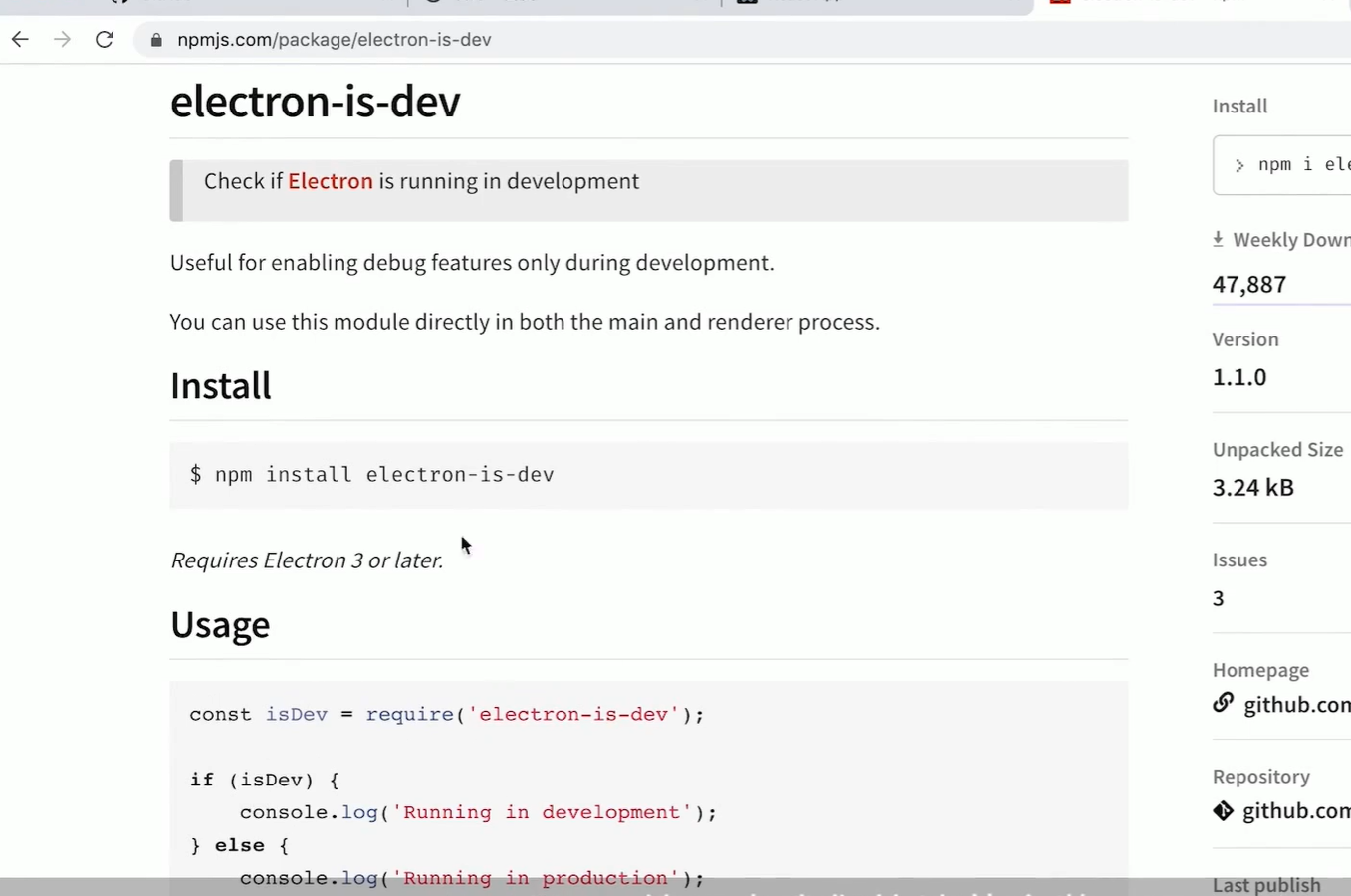Reload the npm package page
1351x896 pixels.
tap(105, 40)
